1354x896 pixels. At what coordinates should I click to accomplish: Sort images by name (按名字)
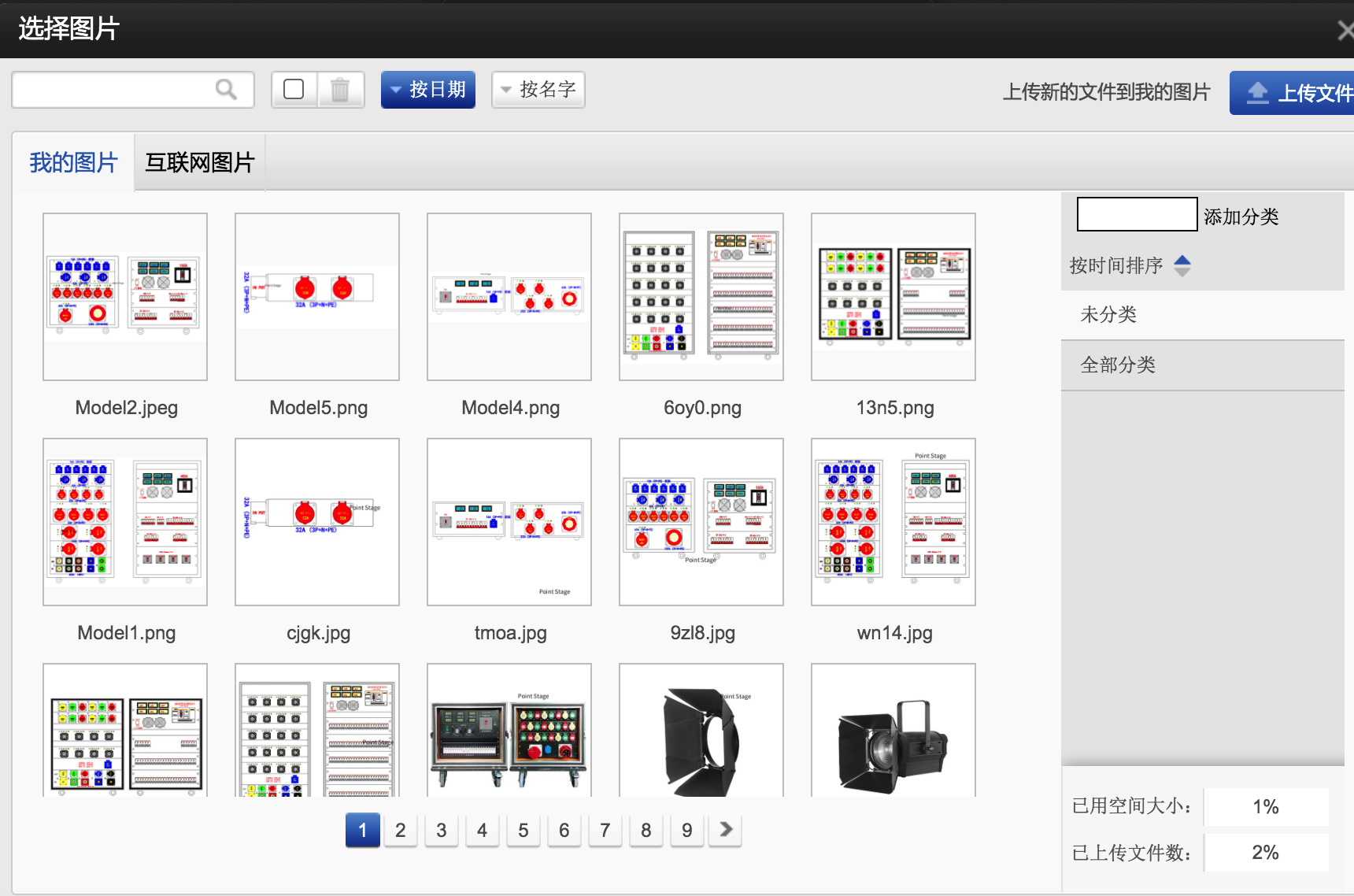click(x=538, y=90)
